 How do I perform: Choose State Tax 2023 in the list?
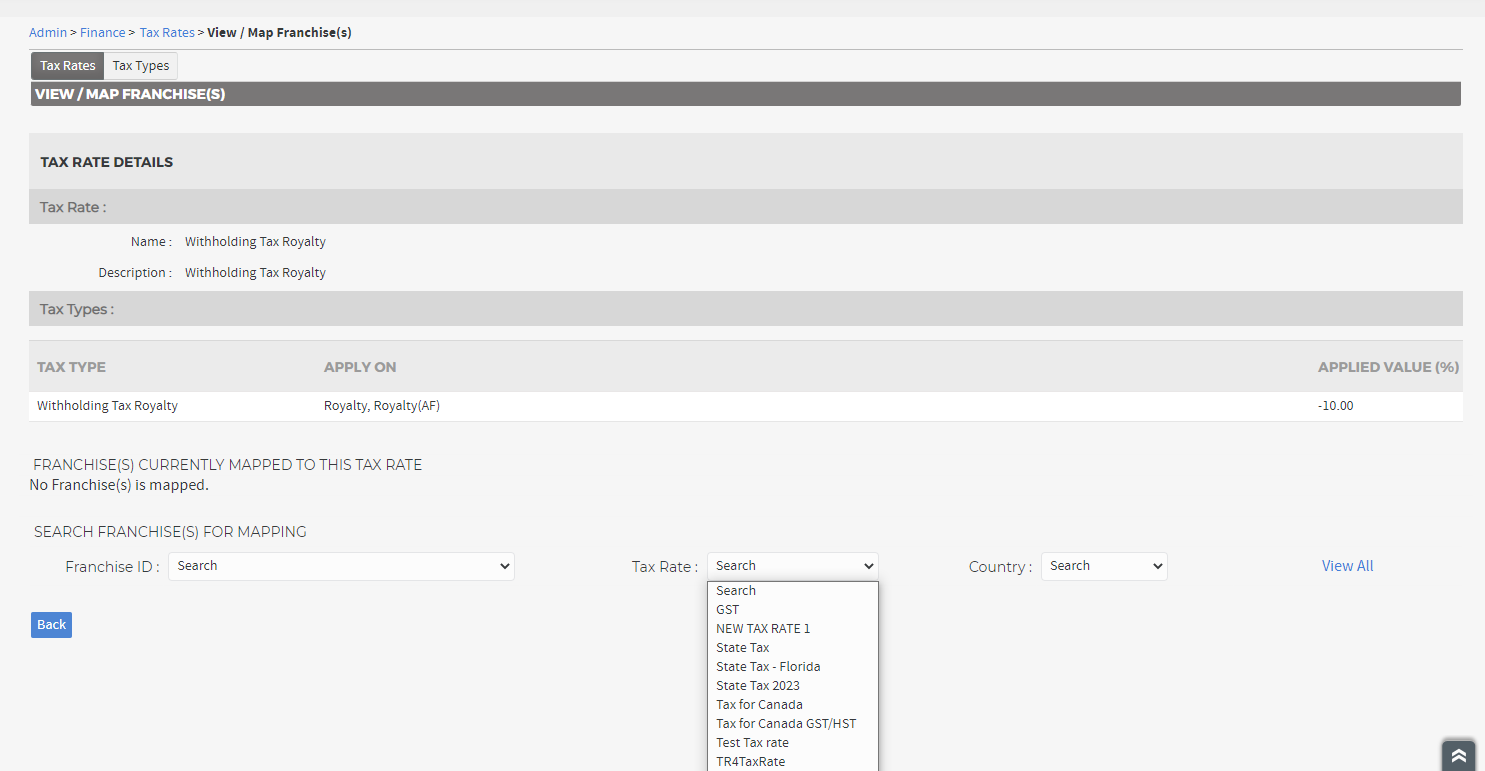[758, 685]
